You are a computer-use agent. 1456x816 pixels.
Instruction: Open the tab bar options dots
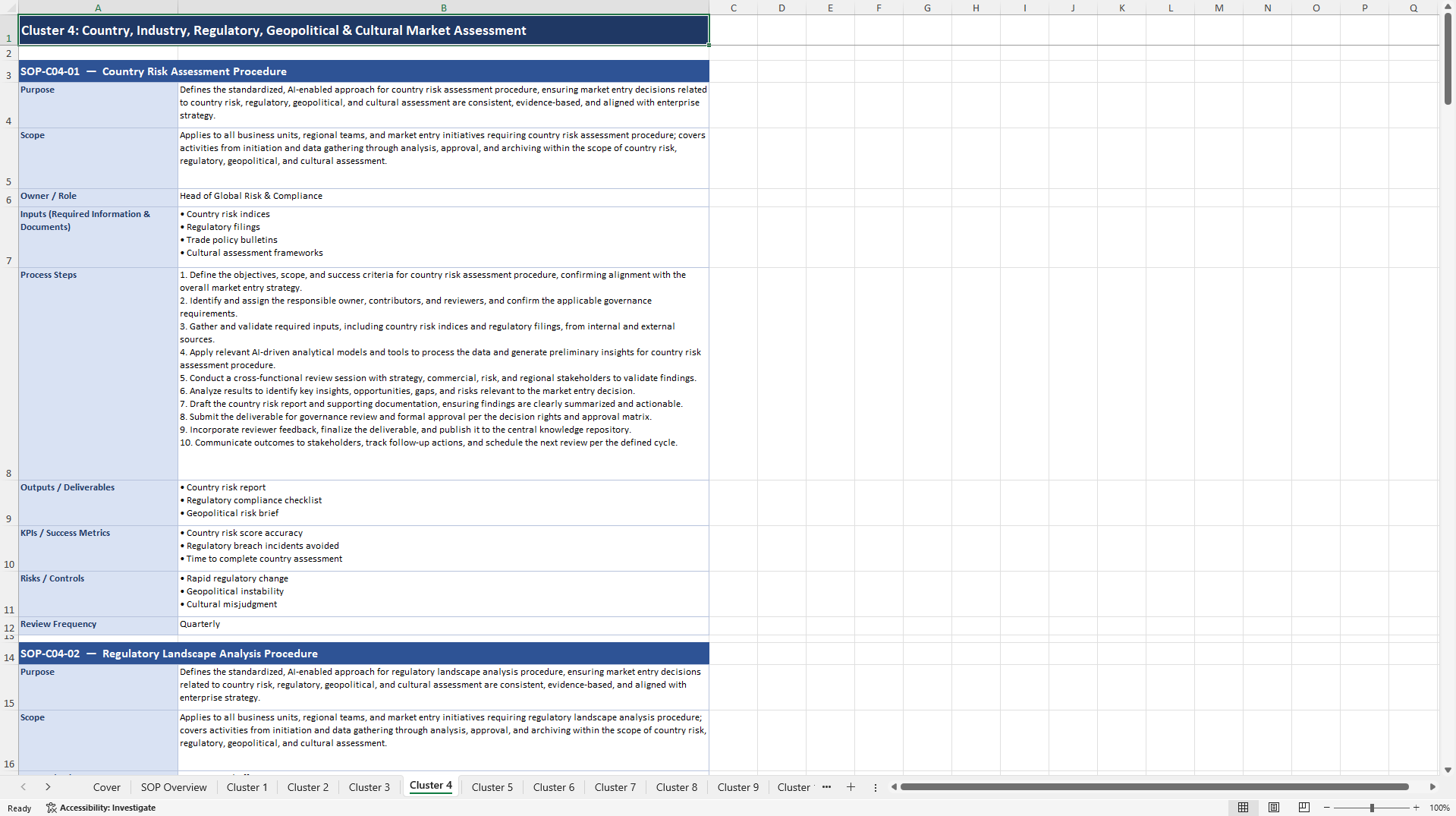875,787
